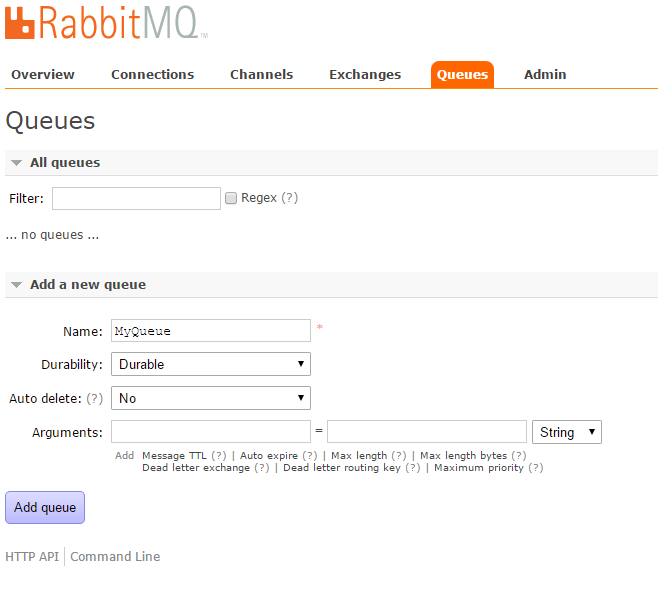Open the Auto delete dropdown
The width and height of the screenshot is (658, 610).
210,398
